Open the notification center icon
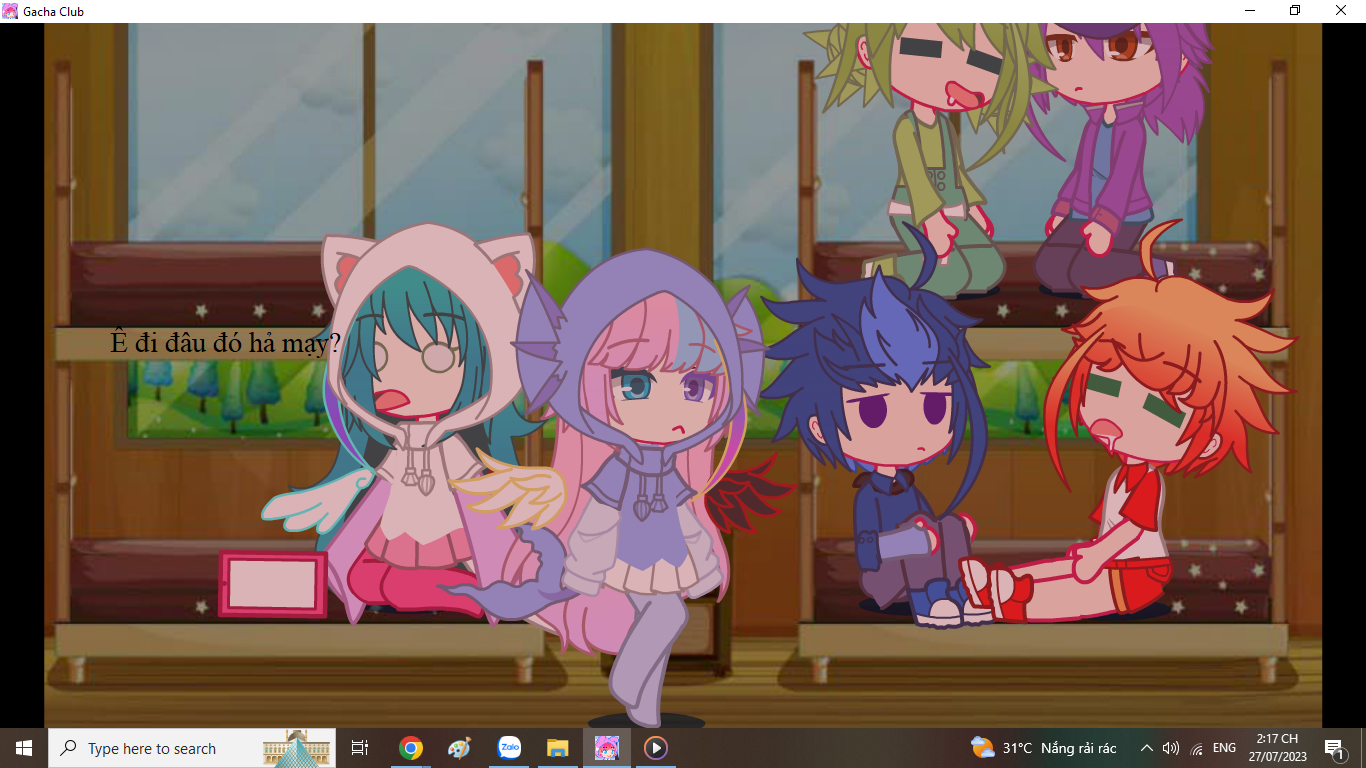 click(1333, 748)
